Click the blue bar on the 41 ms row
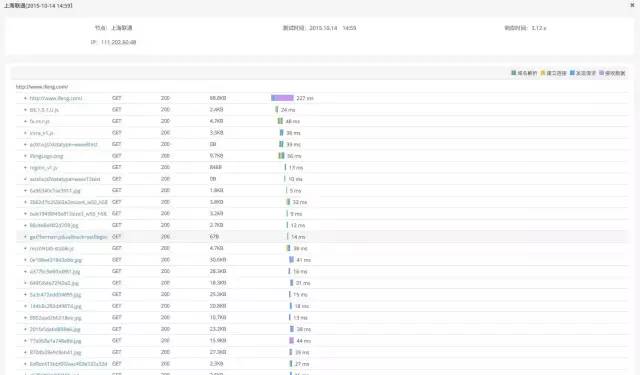Viewport: 640px width, 375px height. coord(291,260)
